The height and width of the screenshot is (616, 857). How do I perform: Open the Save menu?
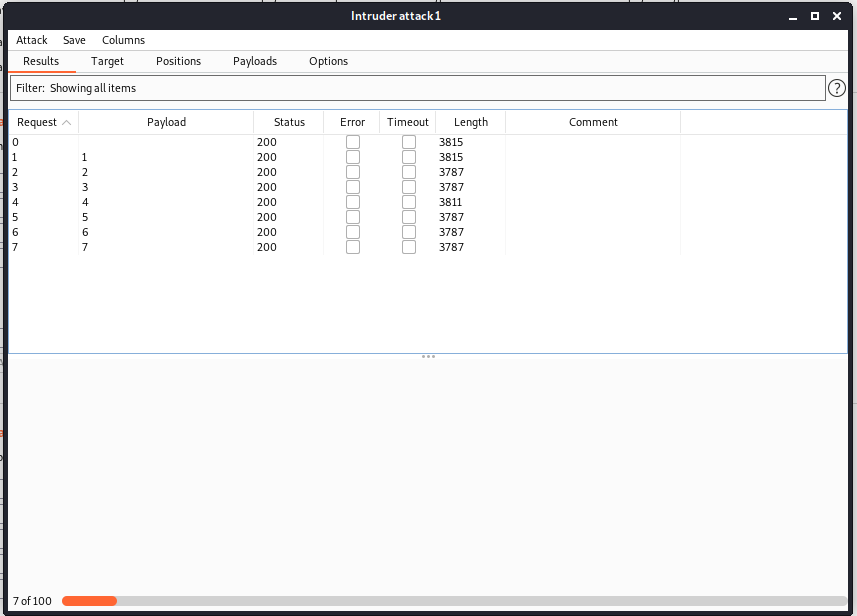click(74, 40)
